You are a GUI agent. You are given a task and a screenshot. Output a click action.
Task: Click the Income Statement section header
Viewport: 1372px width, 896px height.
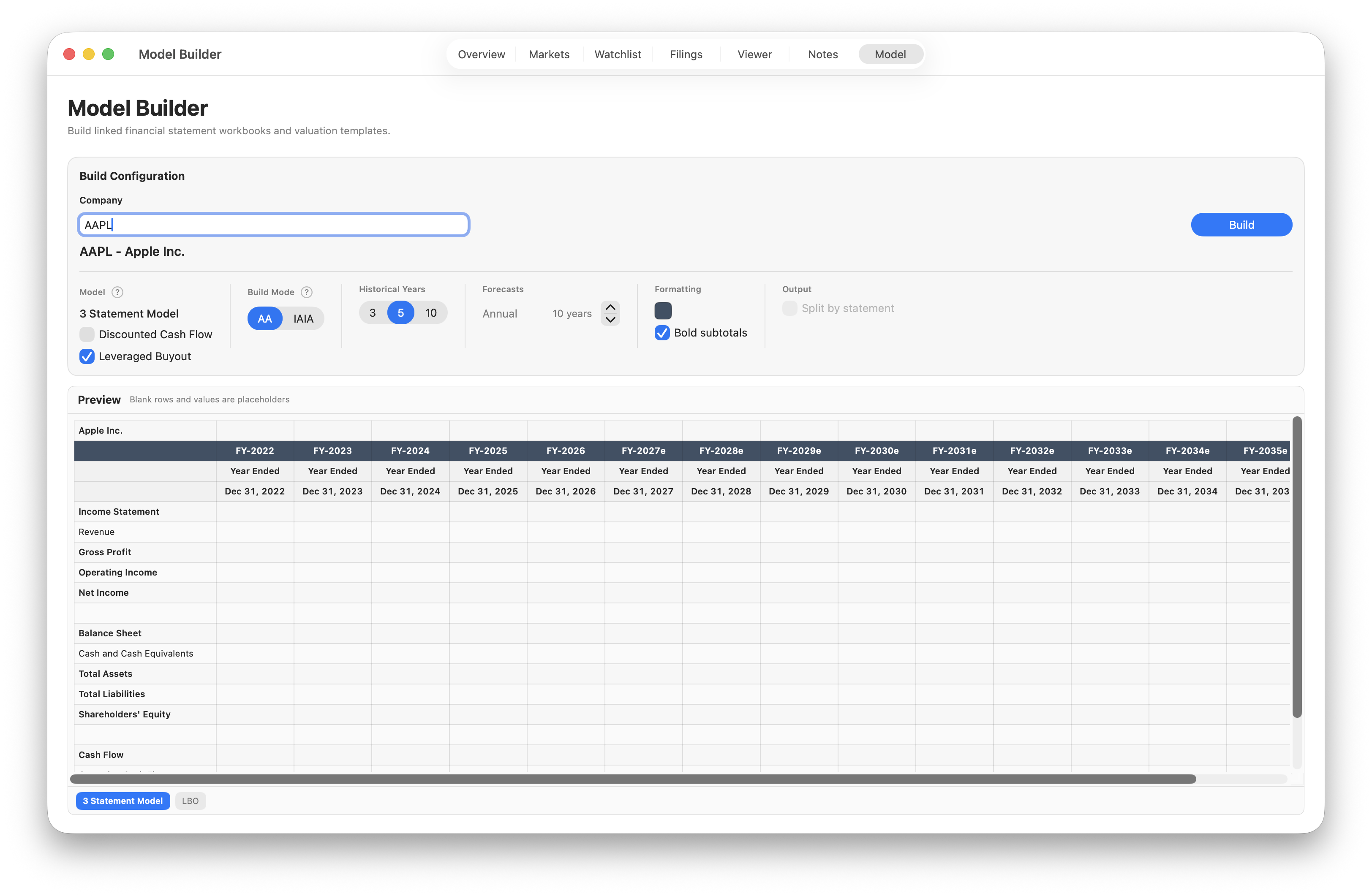coord(119,512)
